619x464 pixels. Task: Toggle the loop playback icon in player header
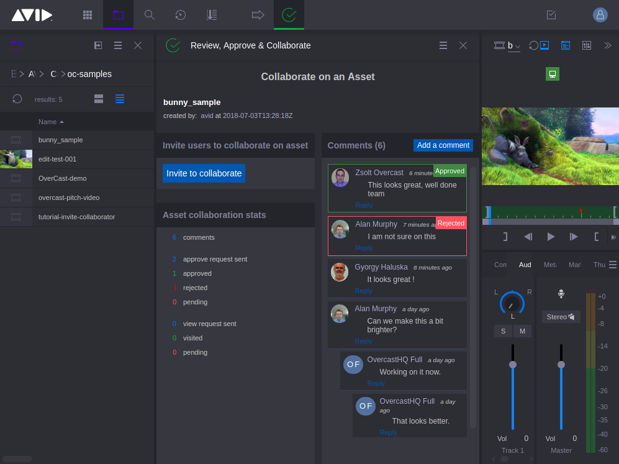[533, 45]
